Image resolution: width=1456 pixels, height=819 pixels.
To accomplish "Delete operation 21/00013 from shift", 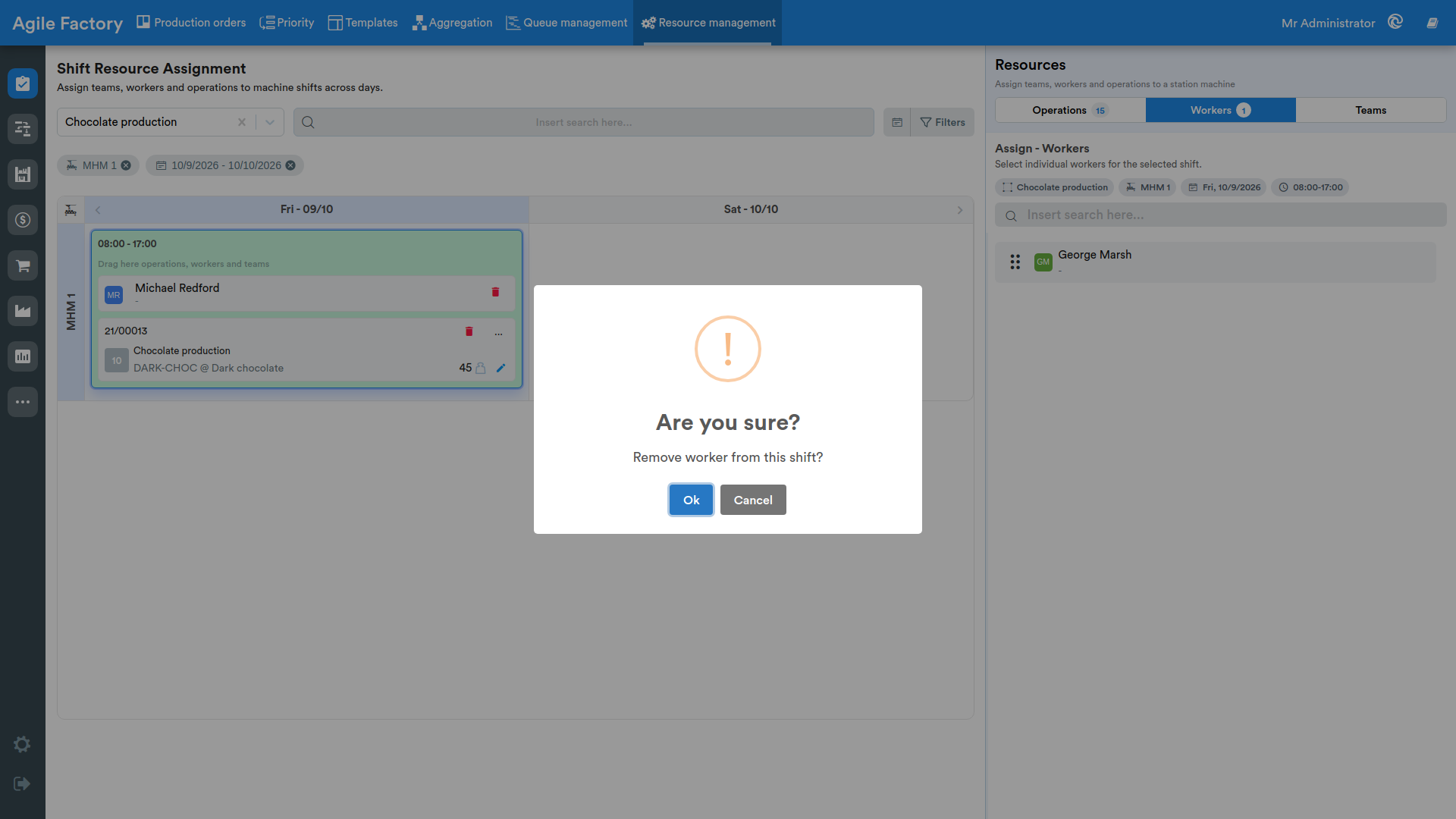I will click(x=469, y=331).
